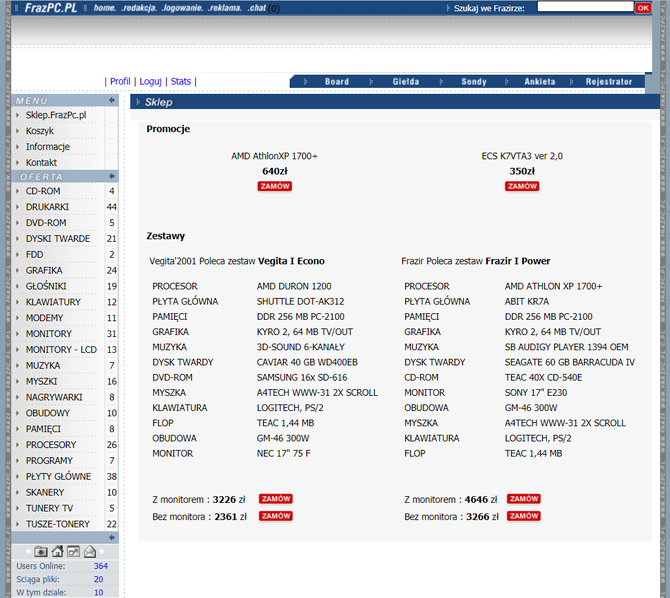Open the home link in top bar
The image size is (670, 598).
tap(104, 8)
